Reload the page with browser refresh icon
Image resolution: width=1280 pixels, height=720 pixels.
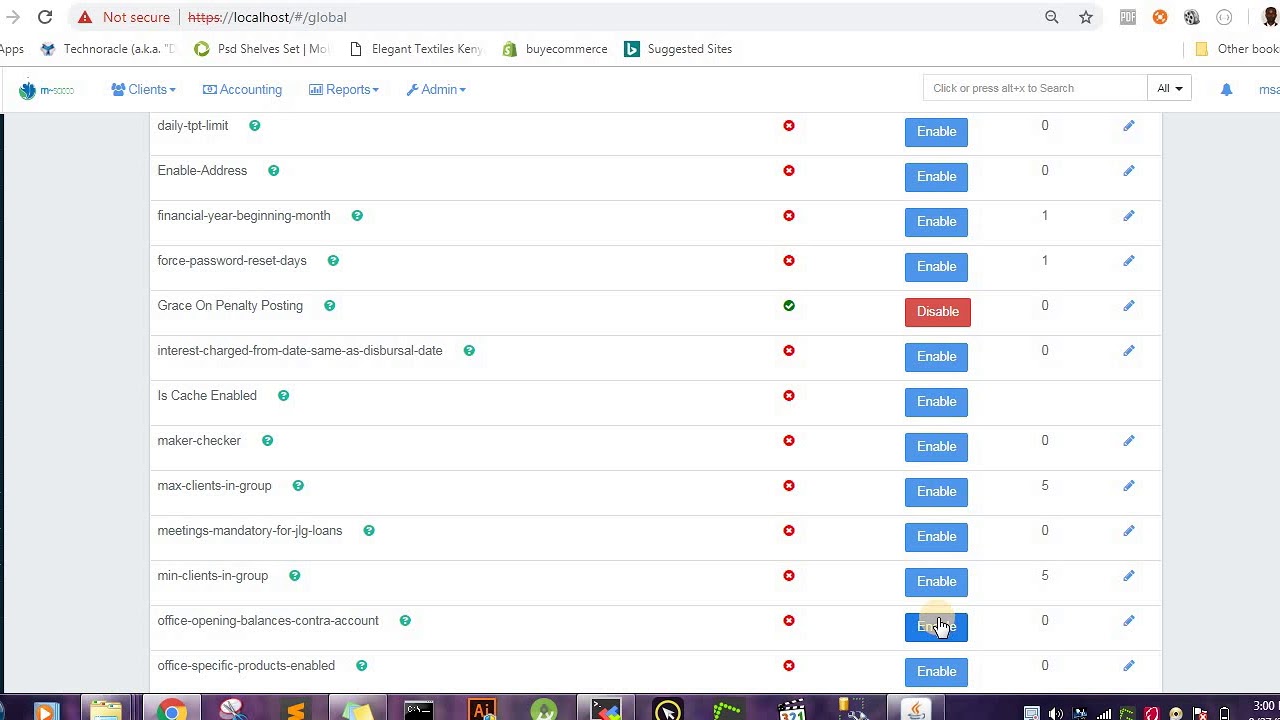[x=45, y=17]
